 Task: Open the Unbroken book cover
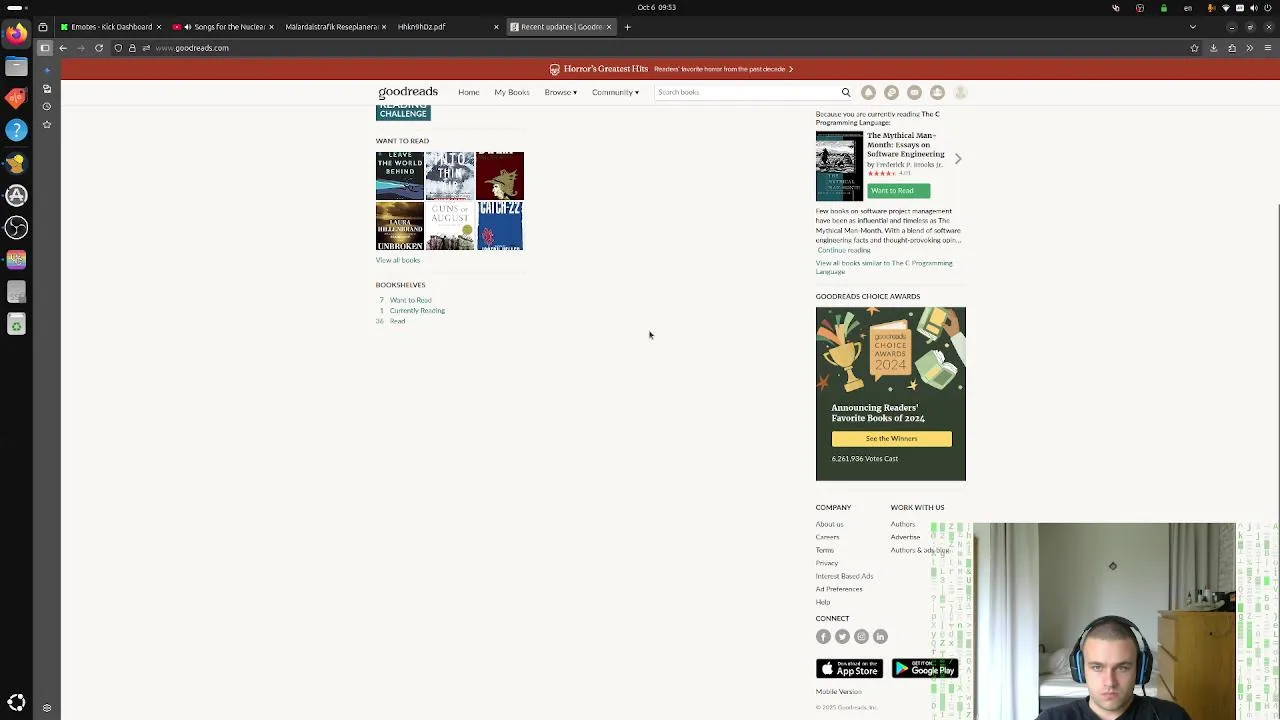pos(400,226)
